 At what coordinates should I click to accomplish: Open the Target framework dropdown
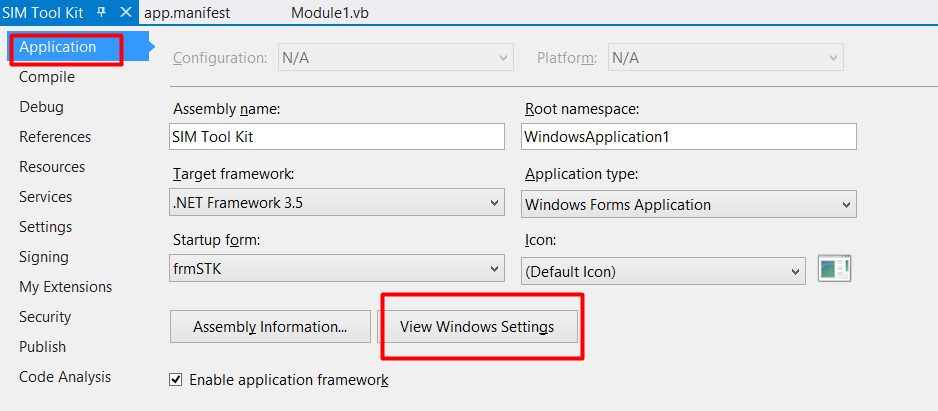tap(338, 204)
